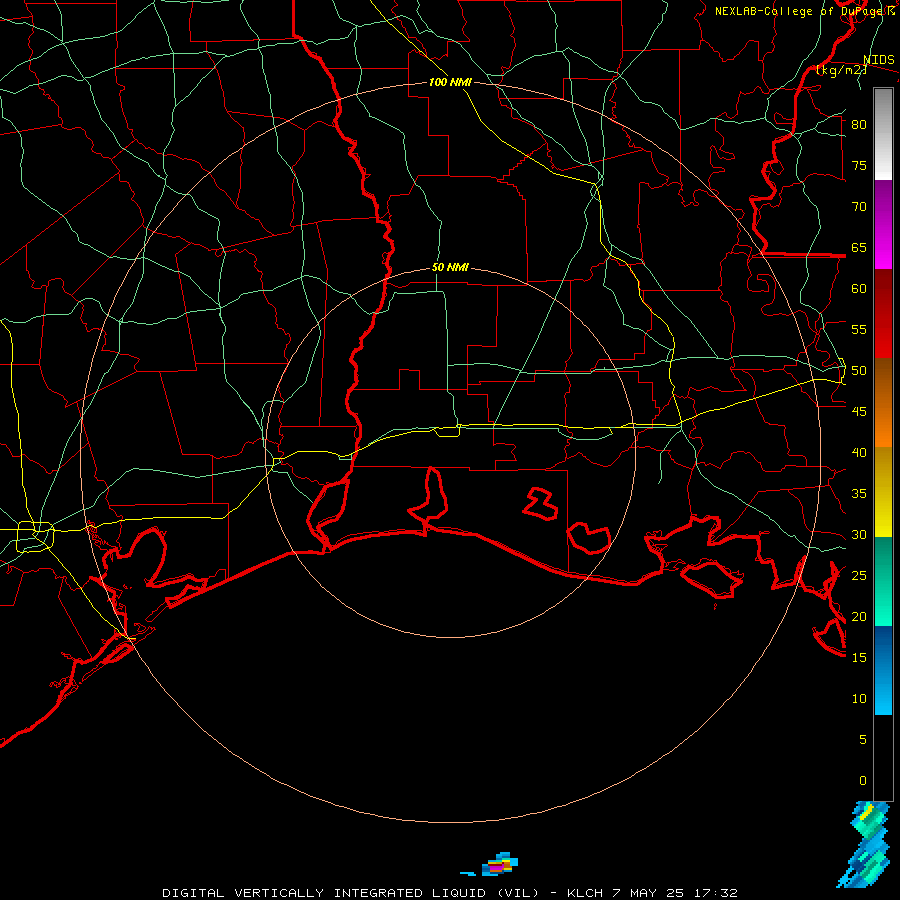Click the 55 value on the scale
Screen dimensions: 900x900
coord(859,330)
